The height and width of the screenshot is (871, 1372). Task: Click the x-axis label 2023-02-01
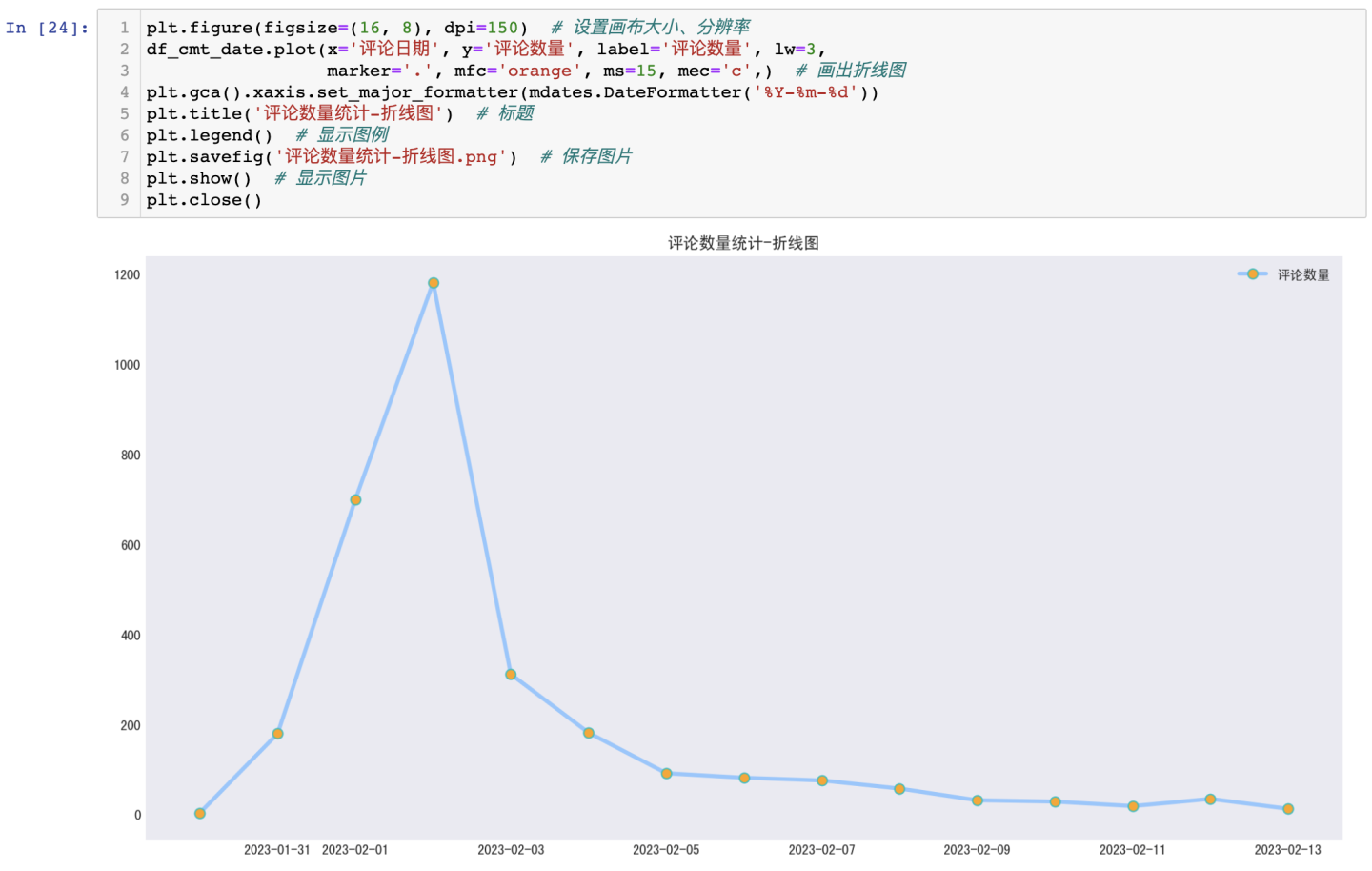pos(355,850)
